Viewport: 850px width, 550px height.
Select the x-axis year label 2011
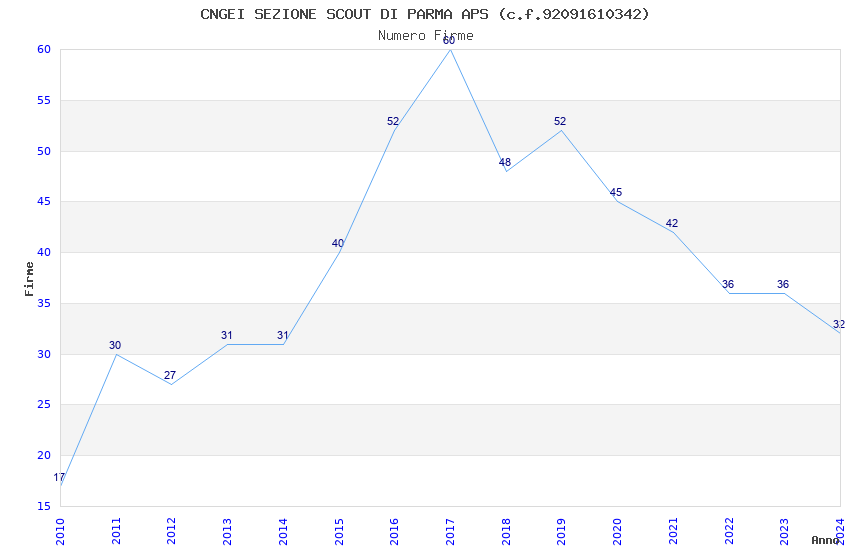coord(116,532)
